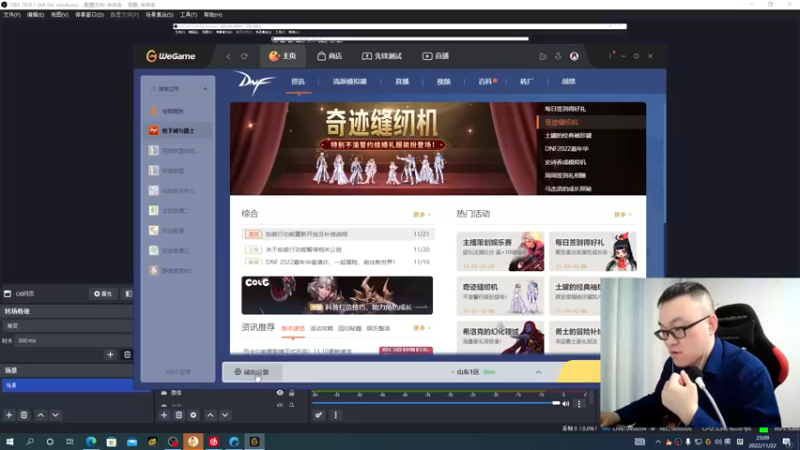The width and height of the screenshot is (800, 450).
Task: Open the DNF 2022嘉年华 news dated 11/16
Action: pyautogui.click(x=337, y=262)
